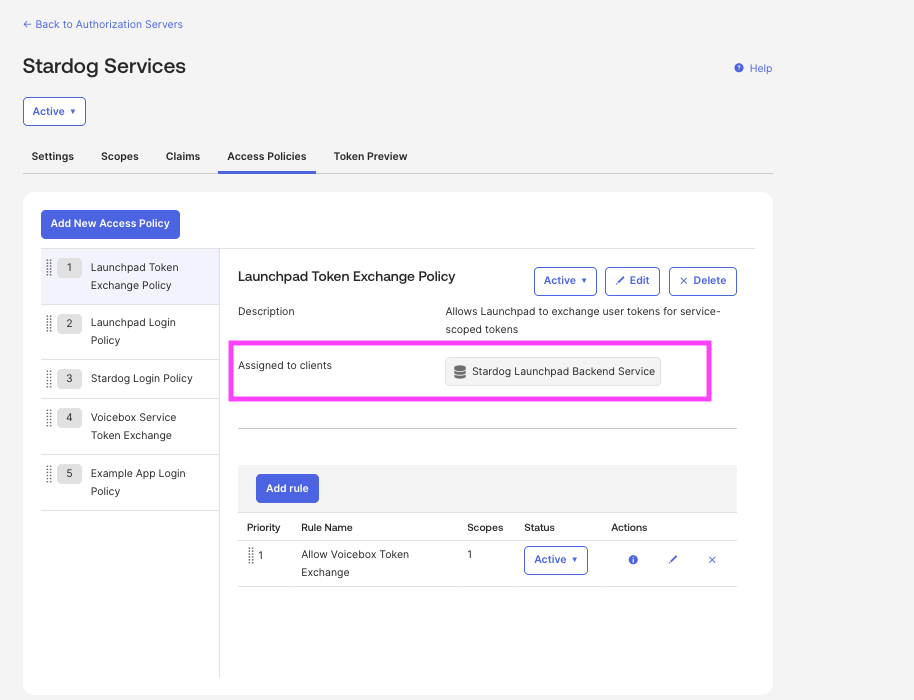Click drag handle of Launchpad Login Policy
Screen dimensions: 914x700
point(49,323)
